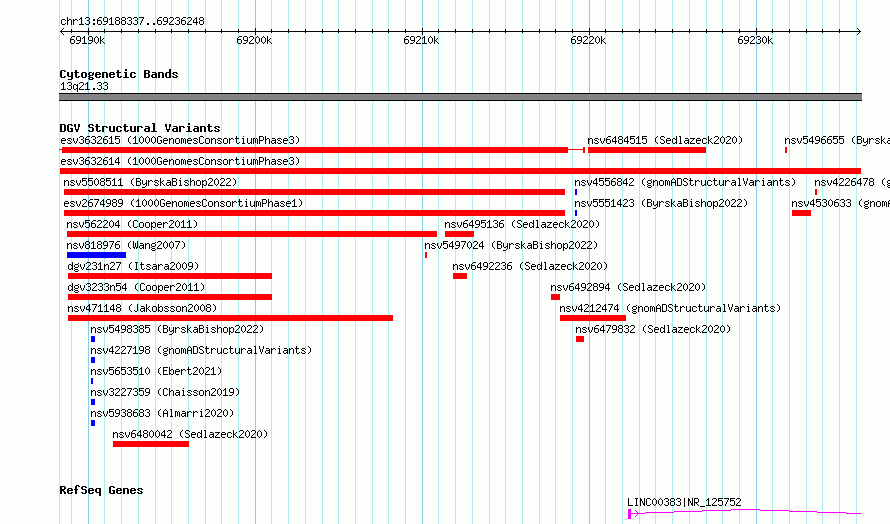890x524 pixels.
Task: Open nsv6492894 (Sedlazeck2020) variant
Action: click(628, 287)
